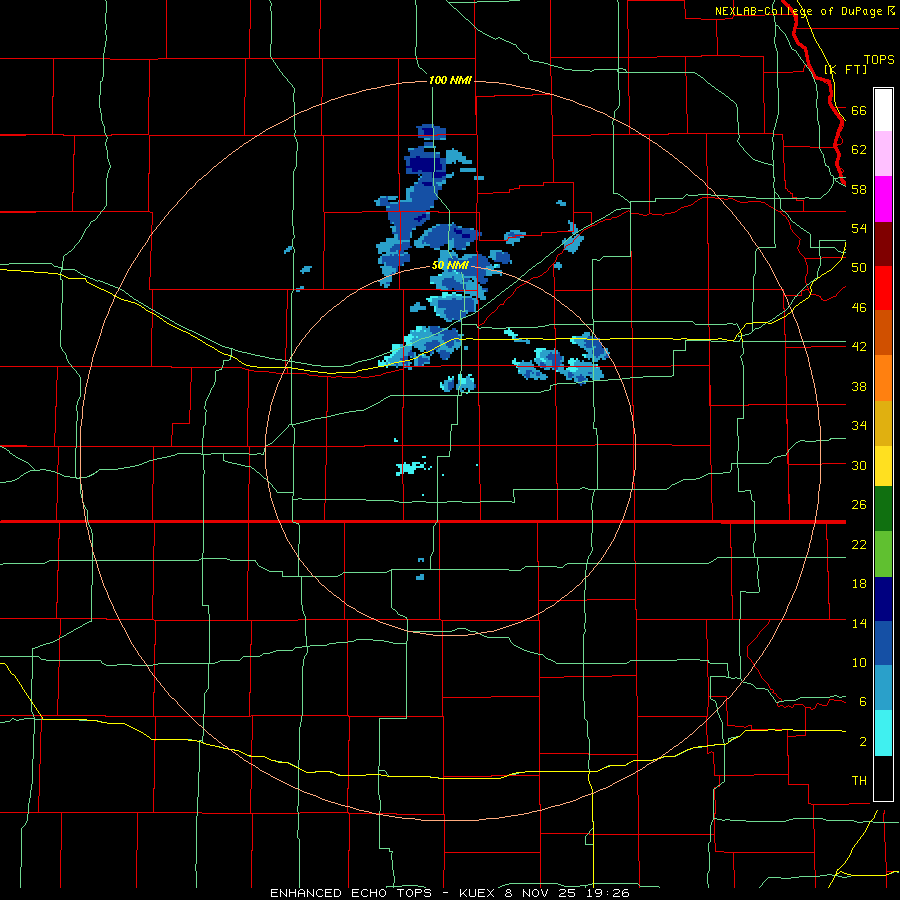Image resolution: width=900 pixels, height=900 pixels.
Task: Click the 100 NMI range ring label
Action: point(450,80)
